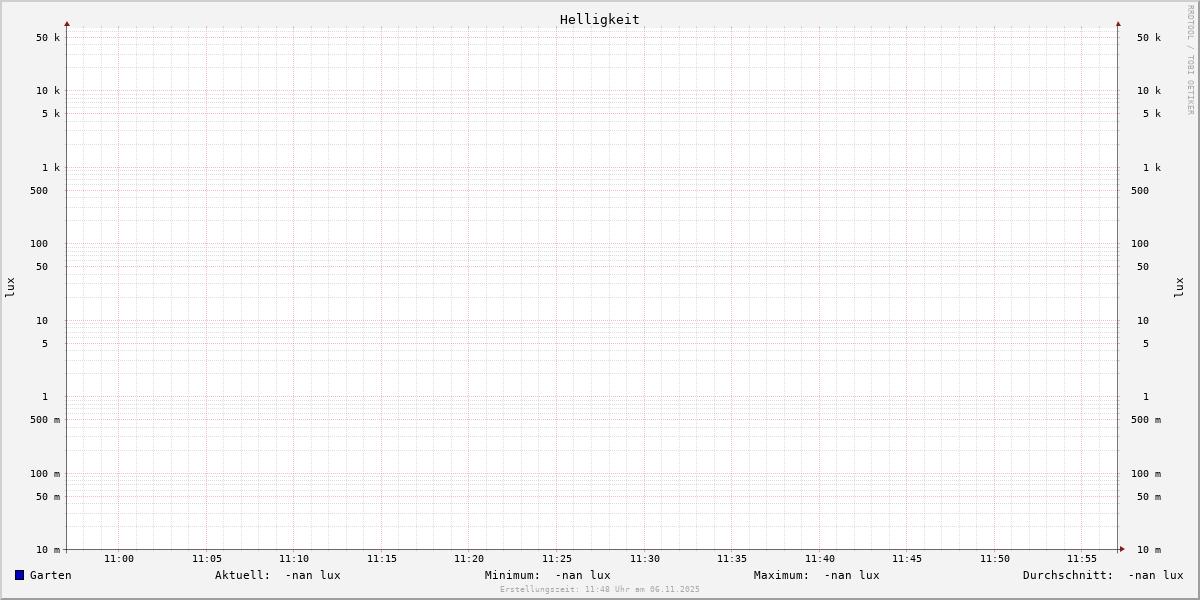The height and width of the screenshot is (600, 1200).
Task: Open the RRDTOOL / TOBI OETIKER watermark
Action: pos(1190,60)
